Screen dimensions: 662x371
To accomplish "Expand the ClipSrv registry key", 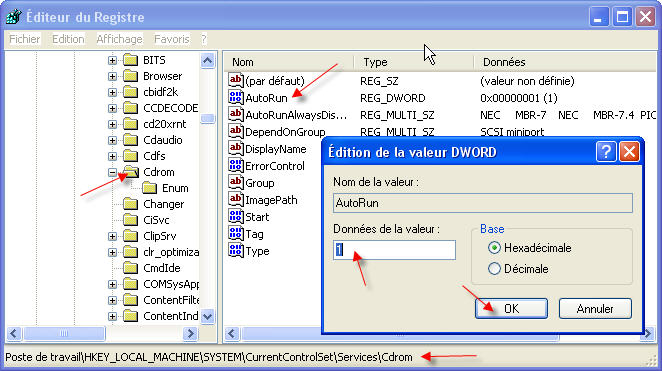I will (112, 236).
